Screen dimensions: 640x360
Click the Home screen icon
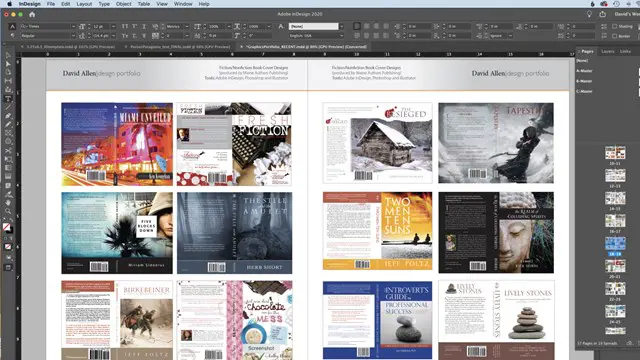(x=32, y=14)
